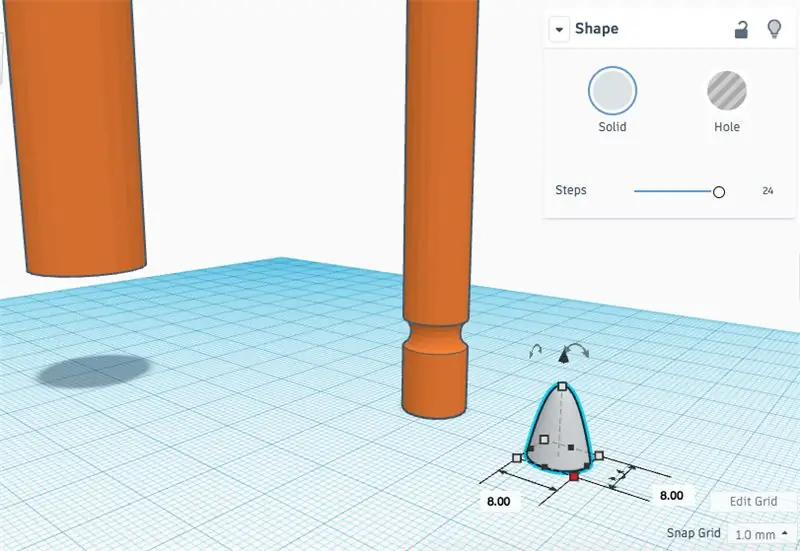Click the Shape panel title
Screen dimensions: 800x551
[x=596, y=29]
